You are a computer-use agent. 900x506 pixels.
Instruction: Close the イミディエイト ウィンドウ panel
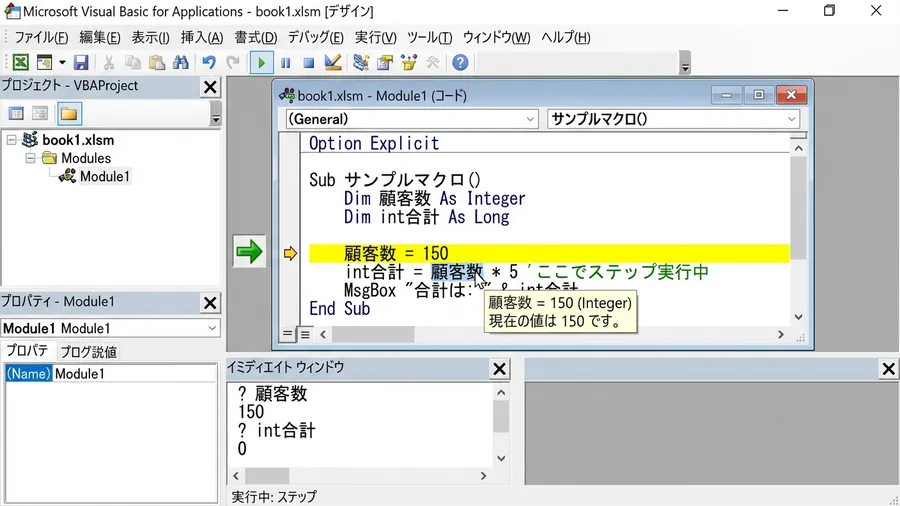click(x=499, y=369)
